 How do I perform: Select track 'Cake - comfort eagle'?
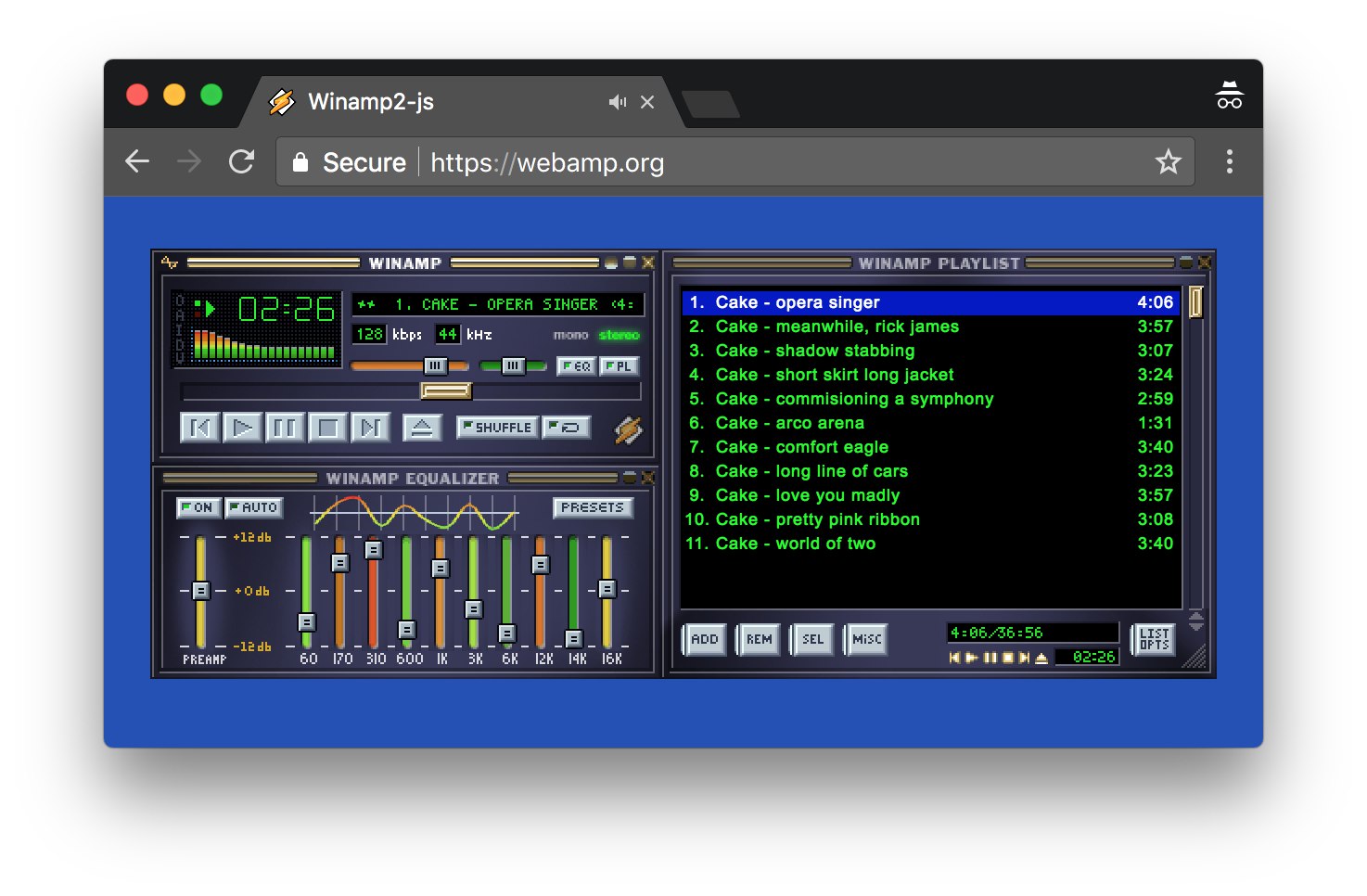931,447
